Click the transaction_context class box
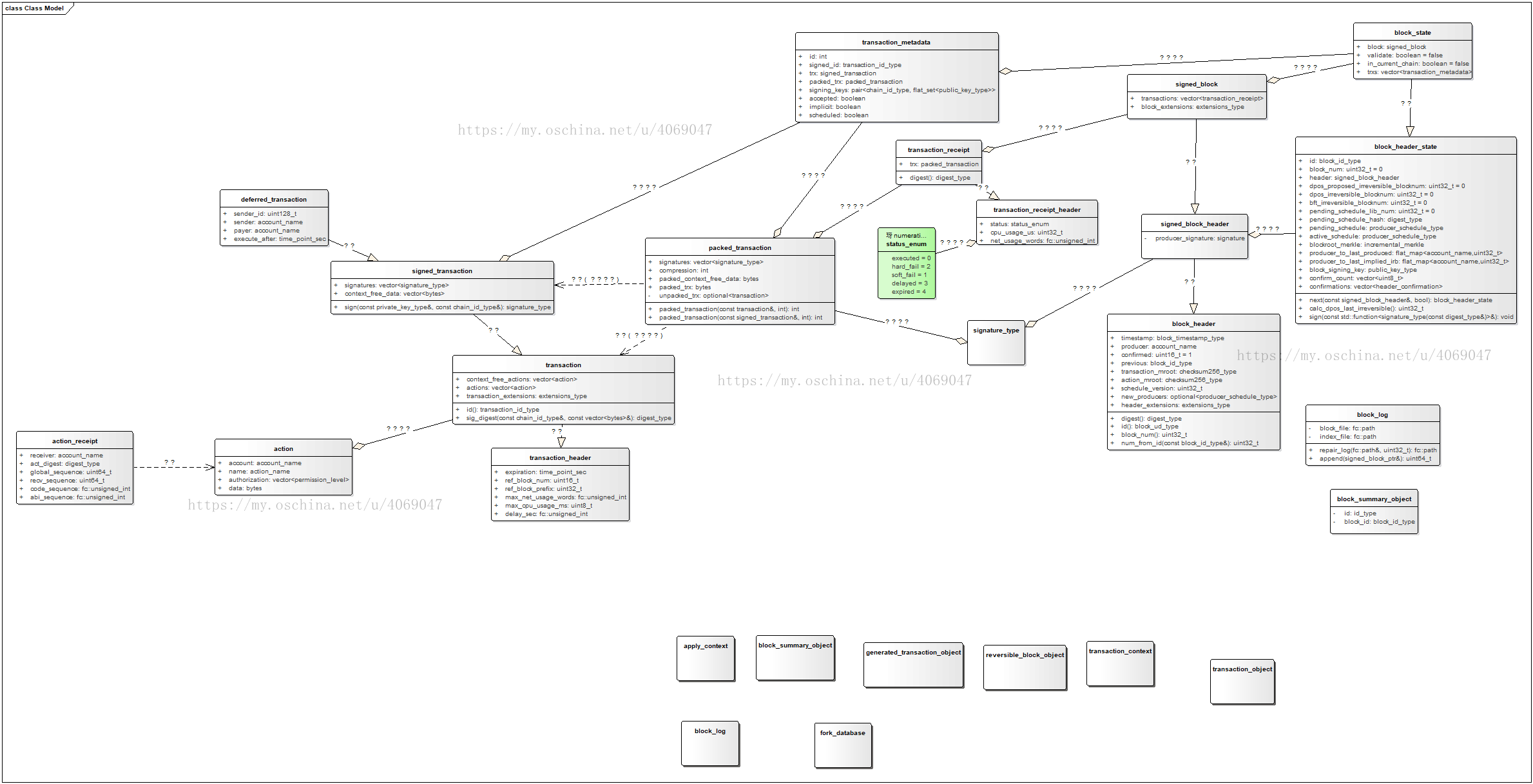Image resolution: width=1533 pixels, height=784 pixels. [1120, 664]
